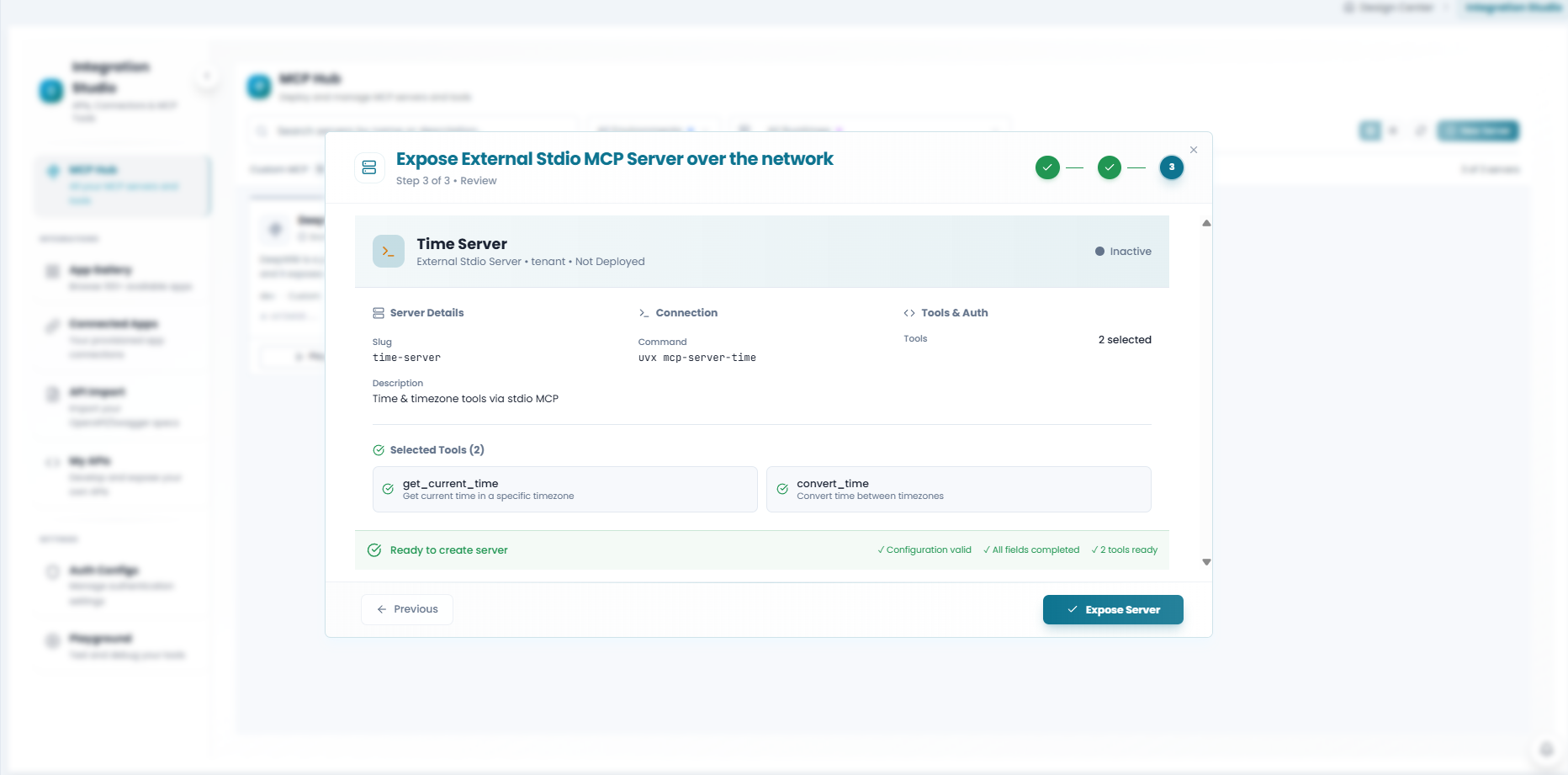Click 'Get current time in a specific timezone' text

tap(489, 496)
